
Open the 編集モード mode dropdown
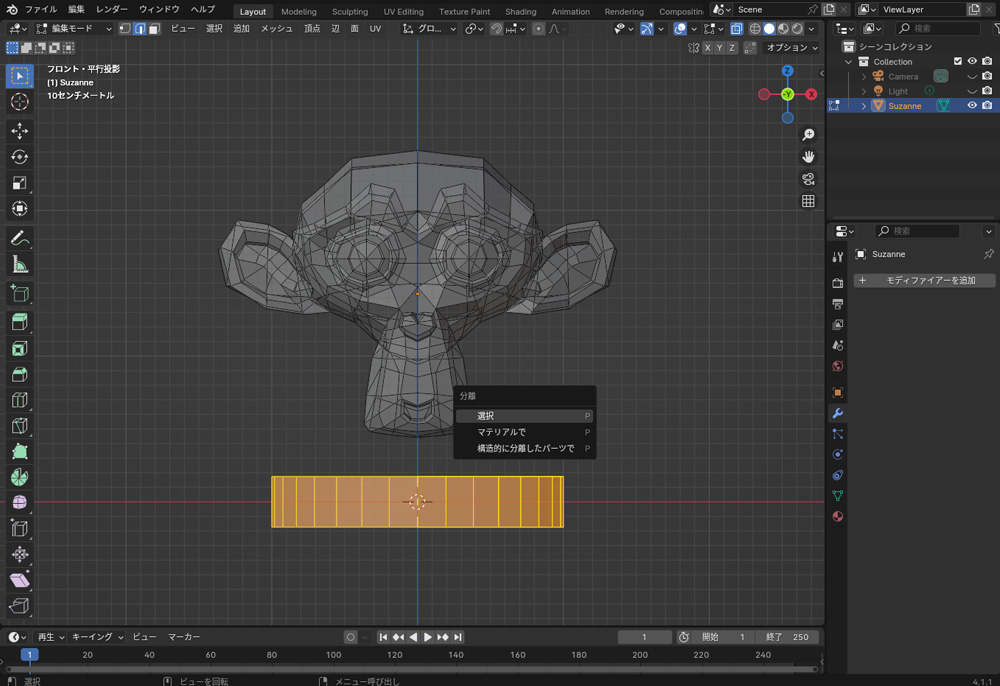pos(75,29)
